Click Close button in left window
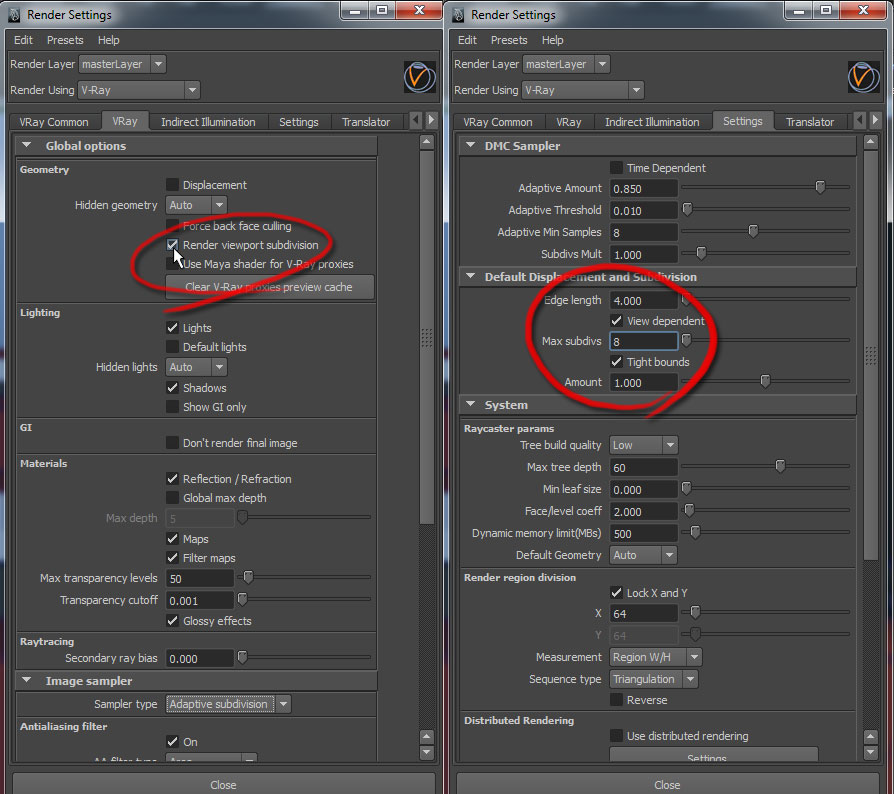The height and width of the screenshot is (794, 894). pos(223,784)
